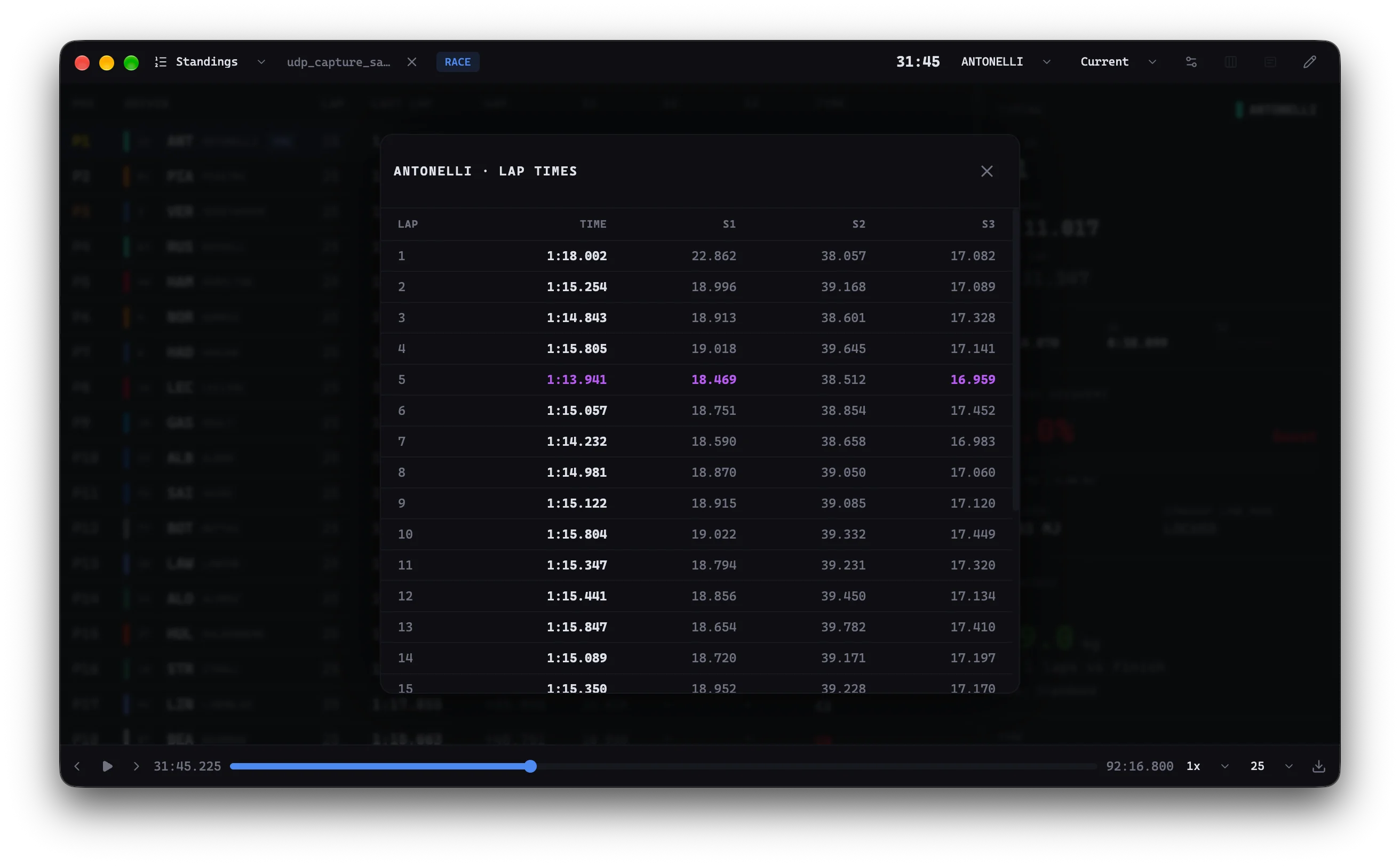Click the S1 column header
The height and width of the screenshot is (866, 1400).
(x=729, y=224)
